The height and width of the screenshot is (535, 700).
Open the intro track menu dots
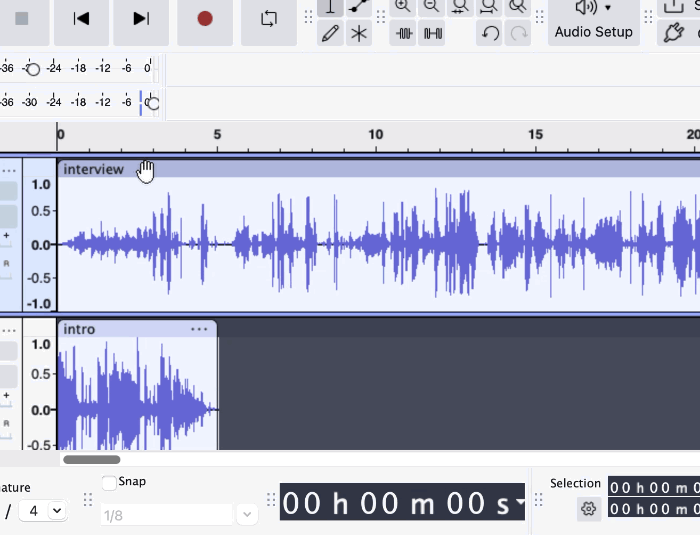9,330
